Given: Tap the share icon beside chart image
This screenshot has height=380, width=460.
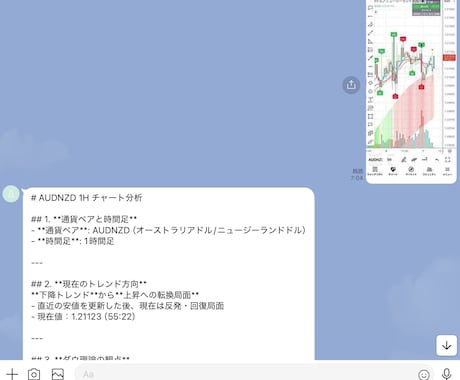Looking at the screenshot, I should pyautogui.click(x=351, y=85).
